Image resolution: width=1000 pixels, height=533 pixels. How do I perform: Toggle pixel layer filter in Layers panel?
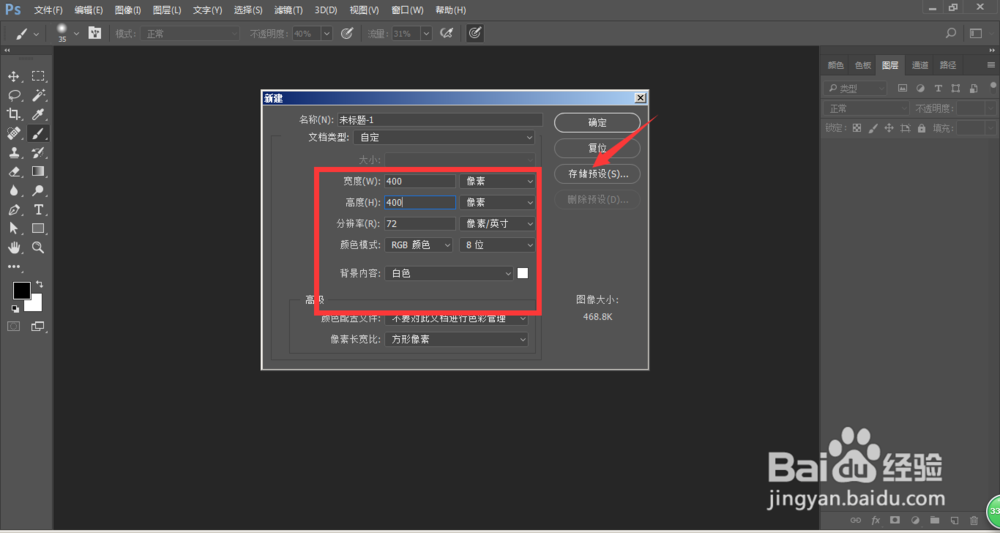tap(902, 89)
